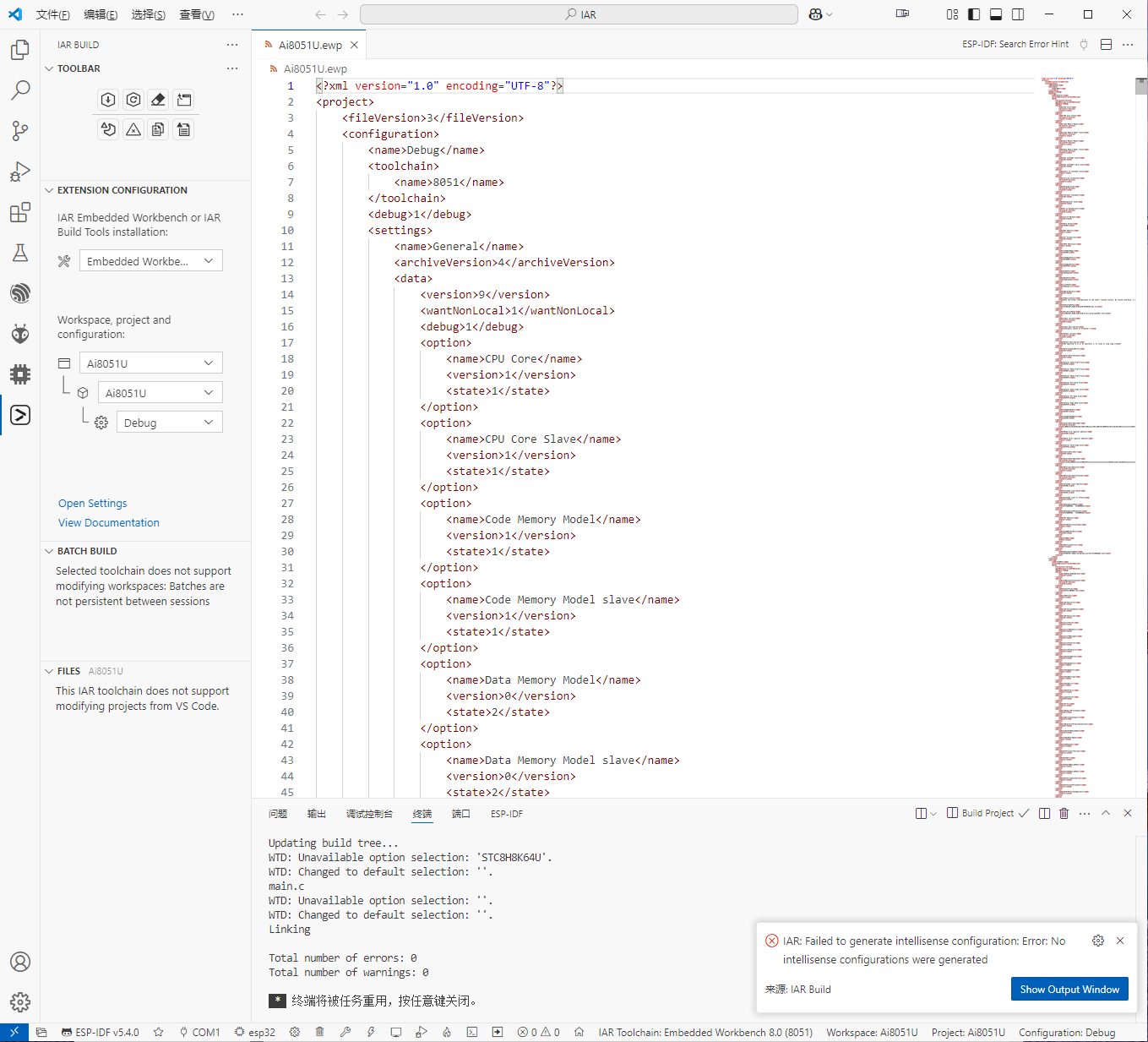The image size is (1148, 1042).
Task: Toggle the primary side bar layout button
Action: [x=974, y=14]
